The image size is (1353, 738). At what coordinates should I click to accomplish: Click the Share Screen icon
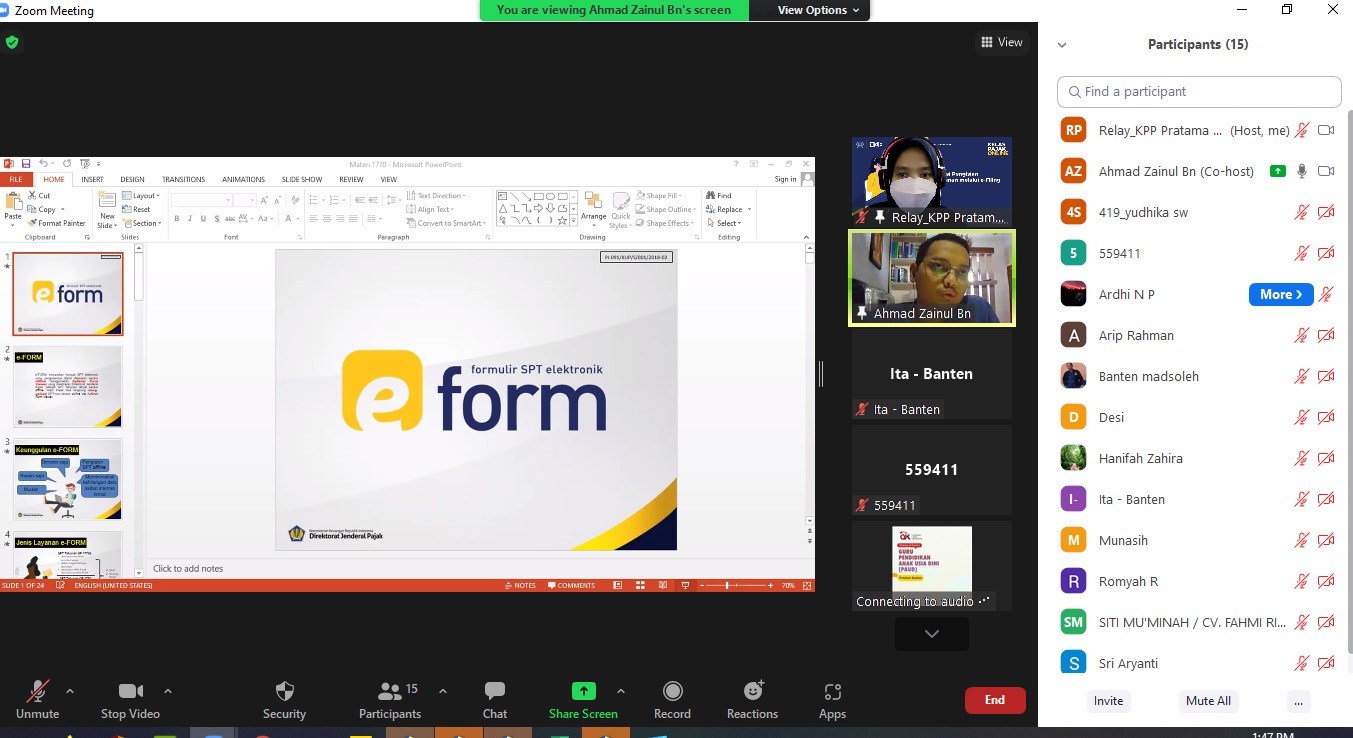point(583,692)
